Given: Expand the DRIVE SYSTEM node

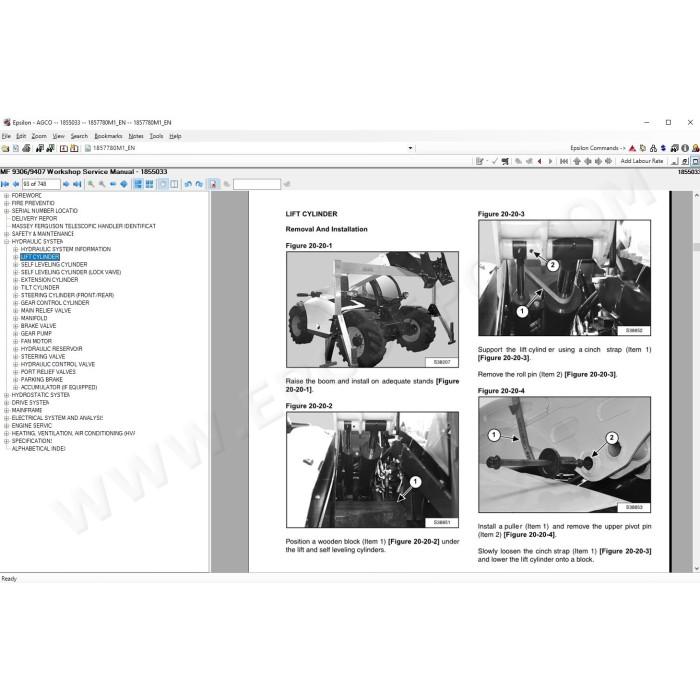Looking at the screenshot, I should point(6,403).
